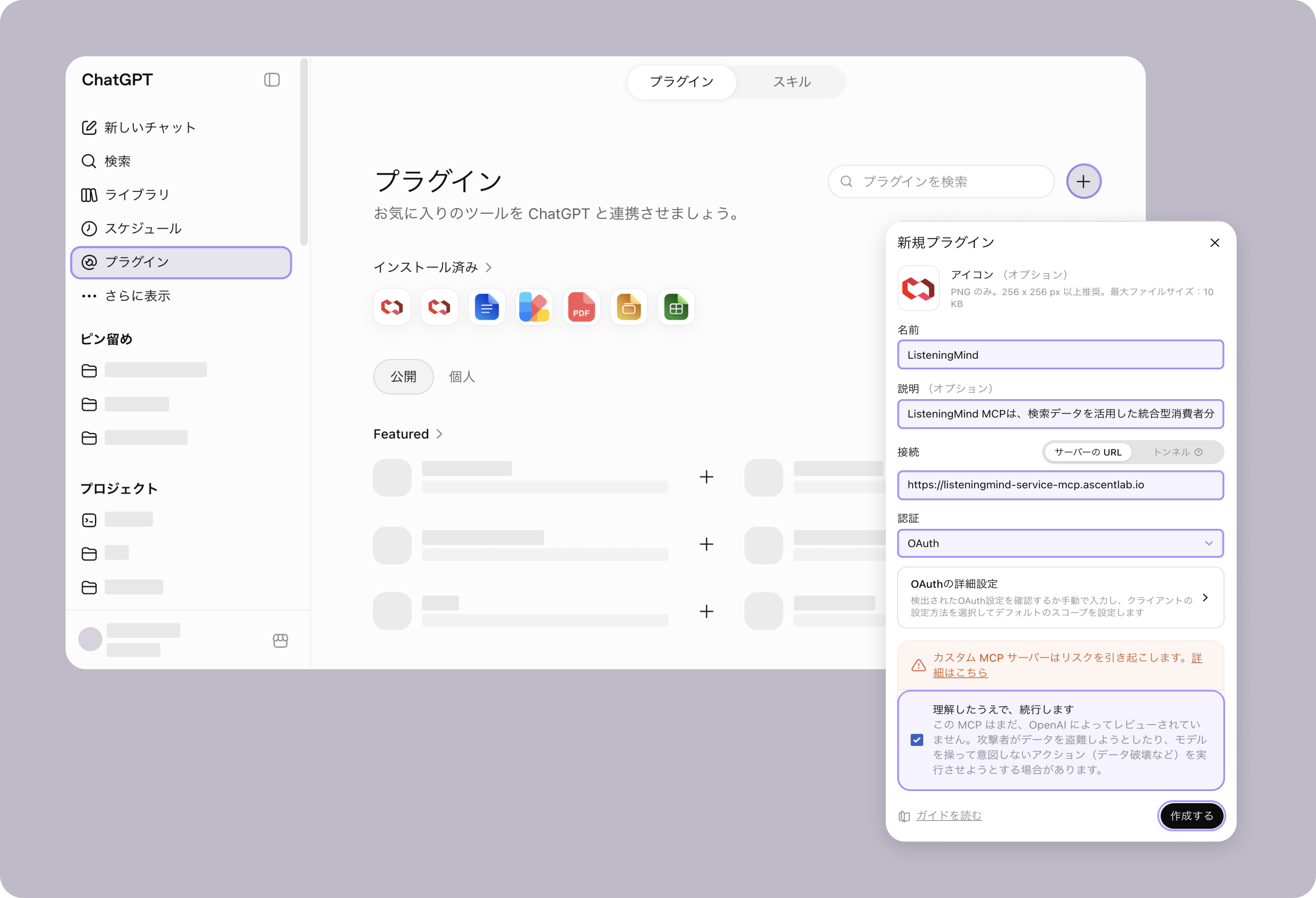Viewport: 1316px width, 898px height.
Task: Close the 新規プラグイン dialog
Action: tap(1215, 243)
